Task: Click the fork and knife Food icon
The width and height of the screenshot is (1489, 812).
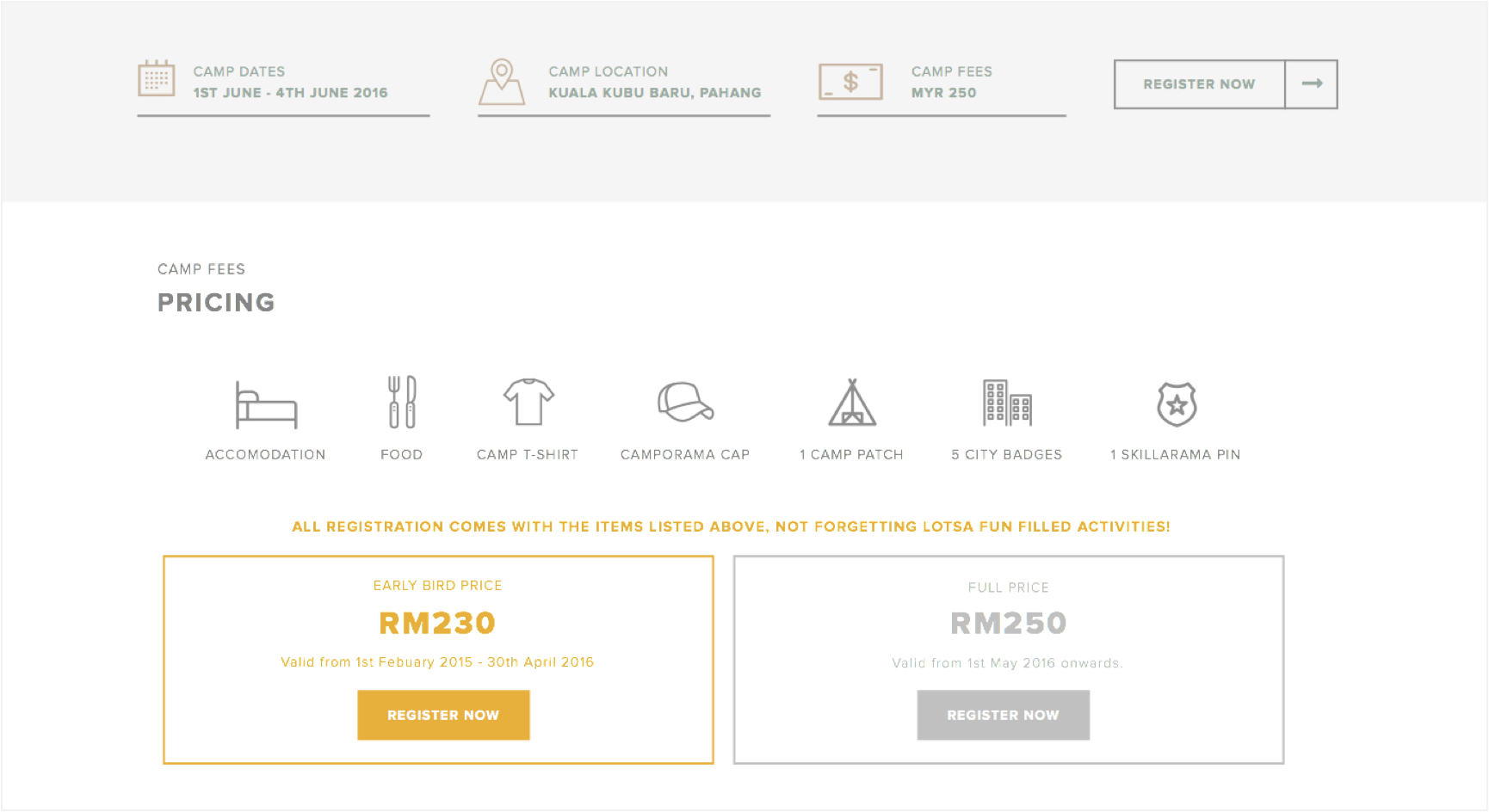Action: [x=402, y=402]
